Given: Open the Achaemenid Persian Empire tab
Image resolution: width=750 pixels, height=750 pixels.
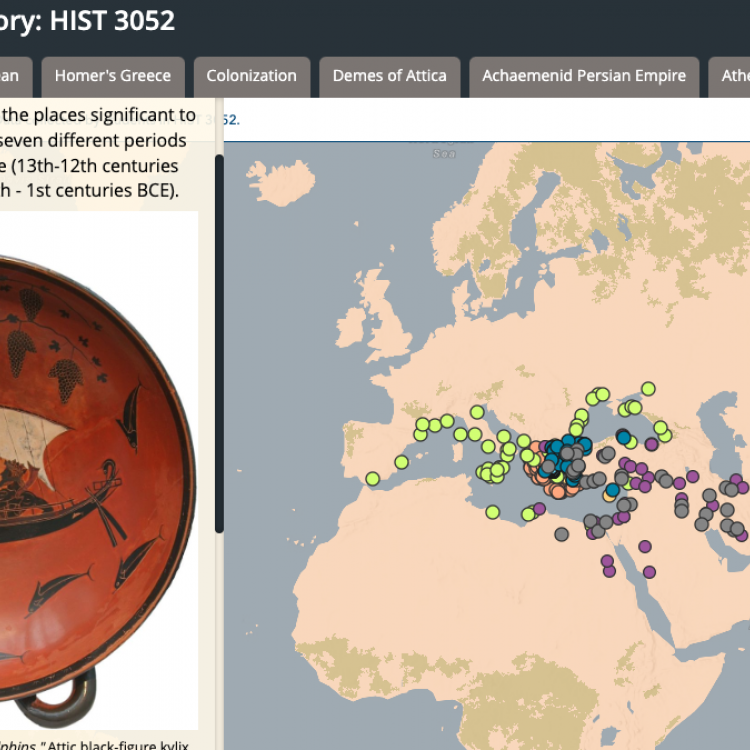Looking at the screenshot, I should click(584, 77).
